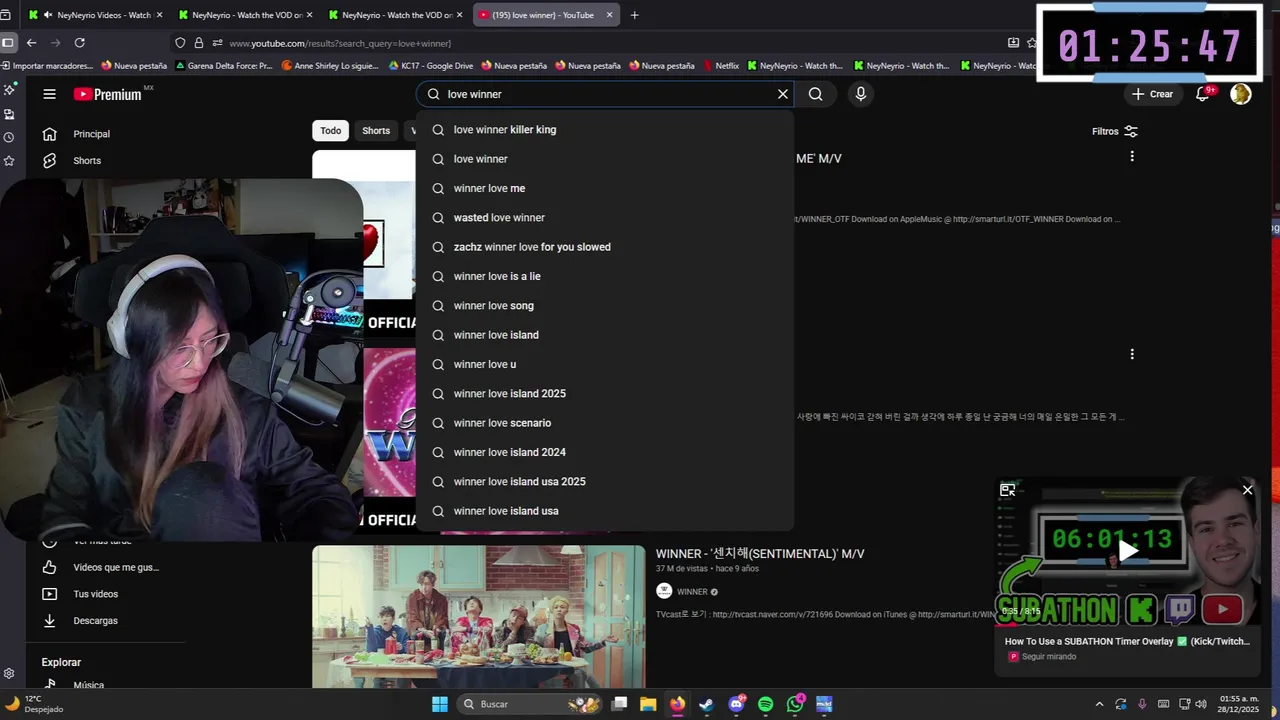Screen dimensions: 1280x720
Task: Select the Shorts filter chip
Action: [376, 131]
